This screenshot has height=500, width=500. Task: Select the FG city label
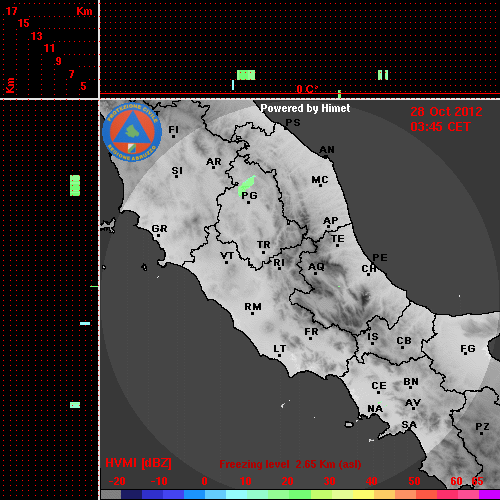coord(468,349)
